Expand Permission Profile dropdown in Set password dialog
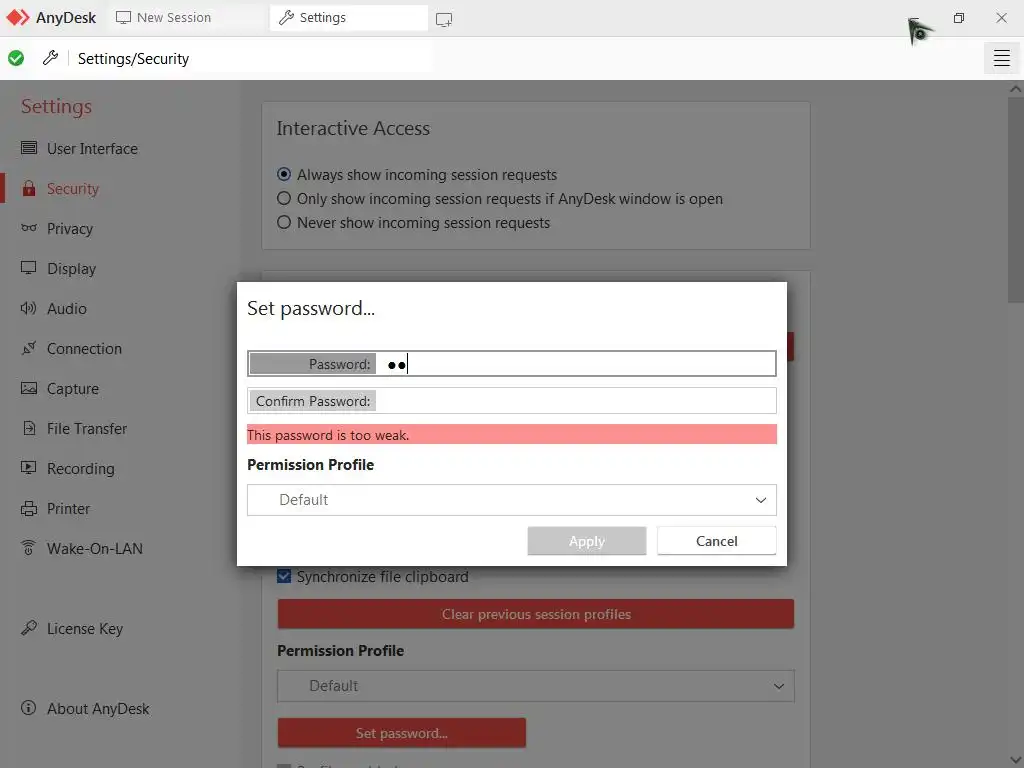The image size is (1024, 768). pos(511,500)
